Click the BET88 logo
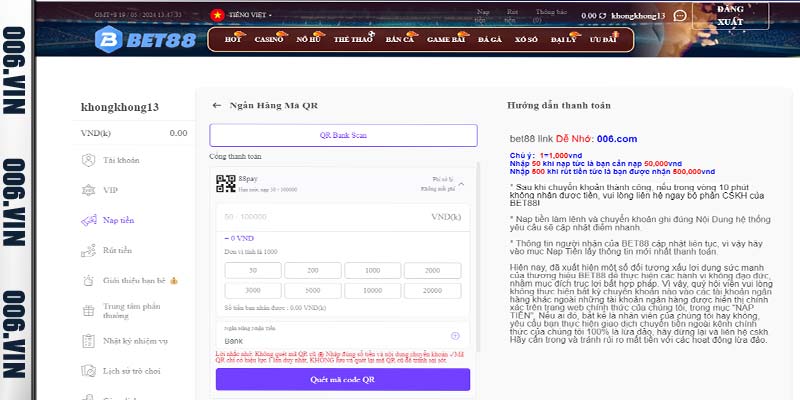The height and width of the screenshot is (400, 800). coord(145,40)
